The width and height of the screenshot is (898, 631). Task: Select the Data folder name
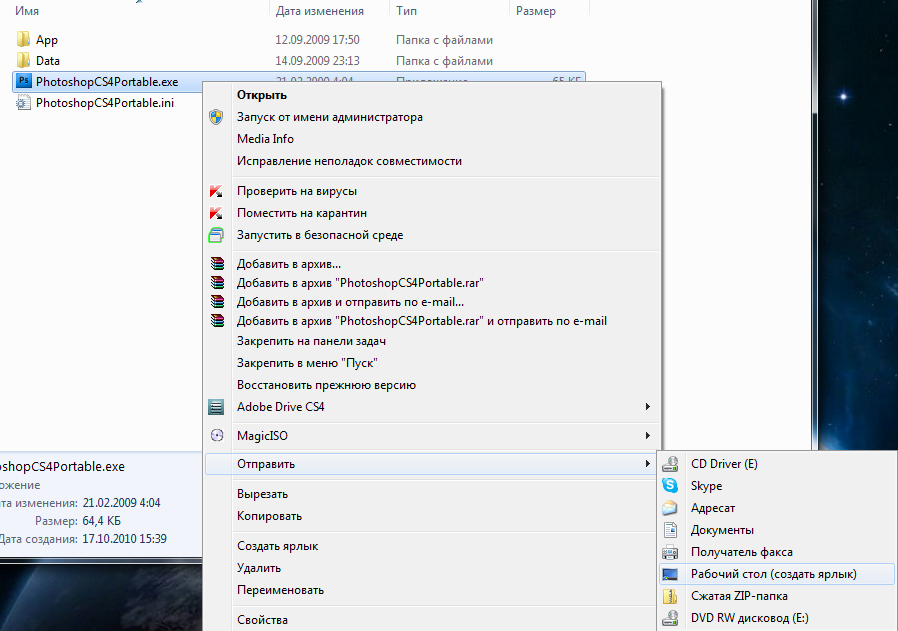(48, 61)
